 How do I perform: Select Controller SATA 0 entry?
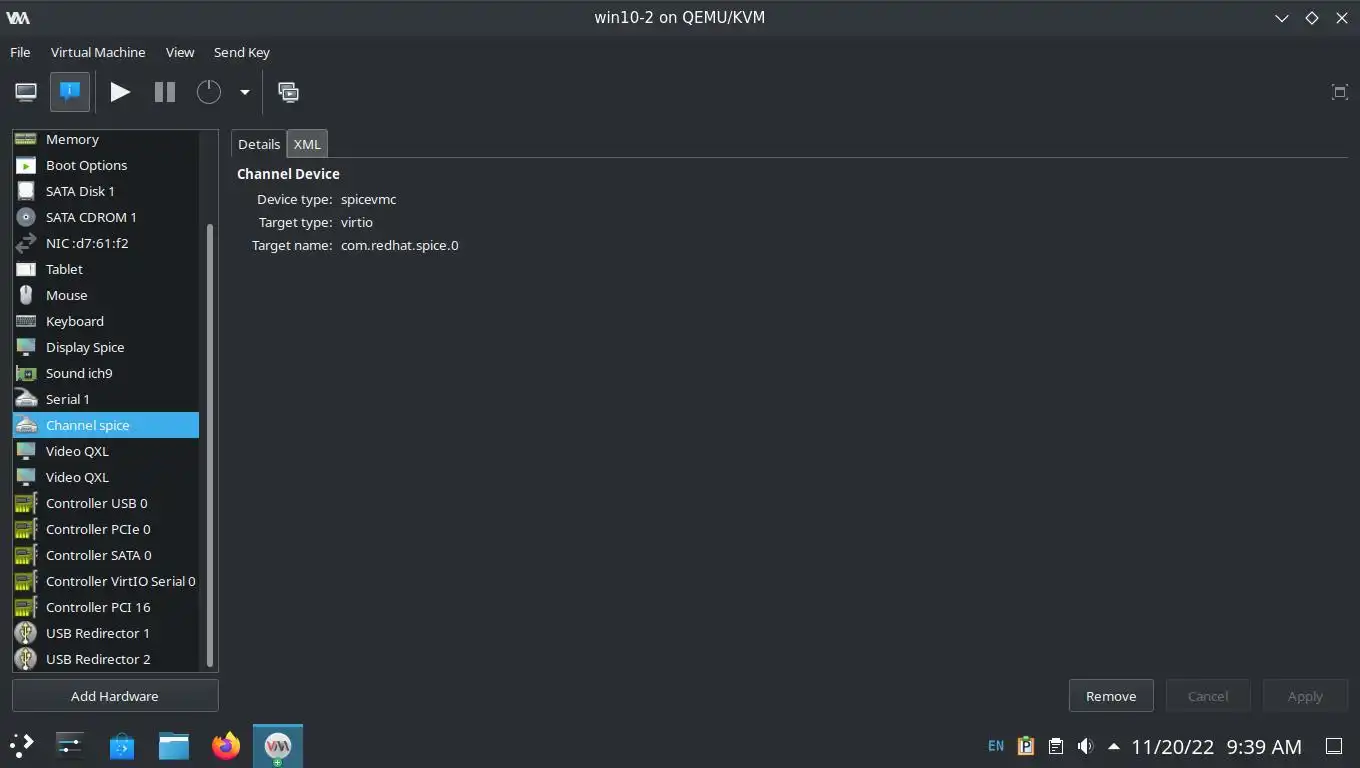[106, 555]
